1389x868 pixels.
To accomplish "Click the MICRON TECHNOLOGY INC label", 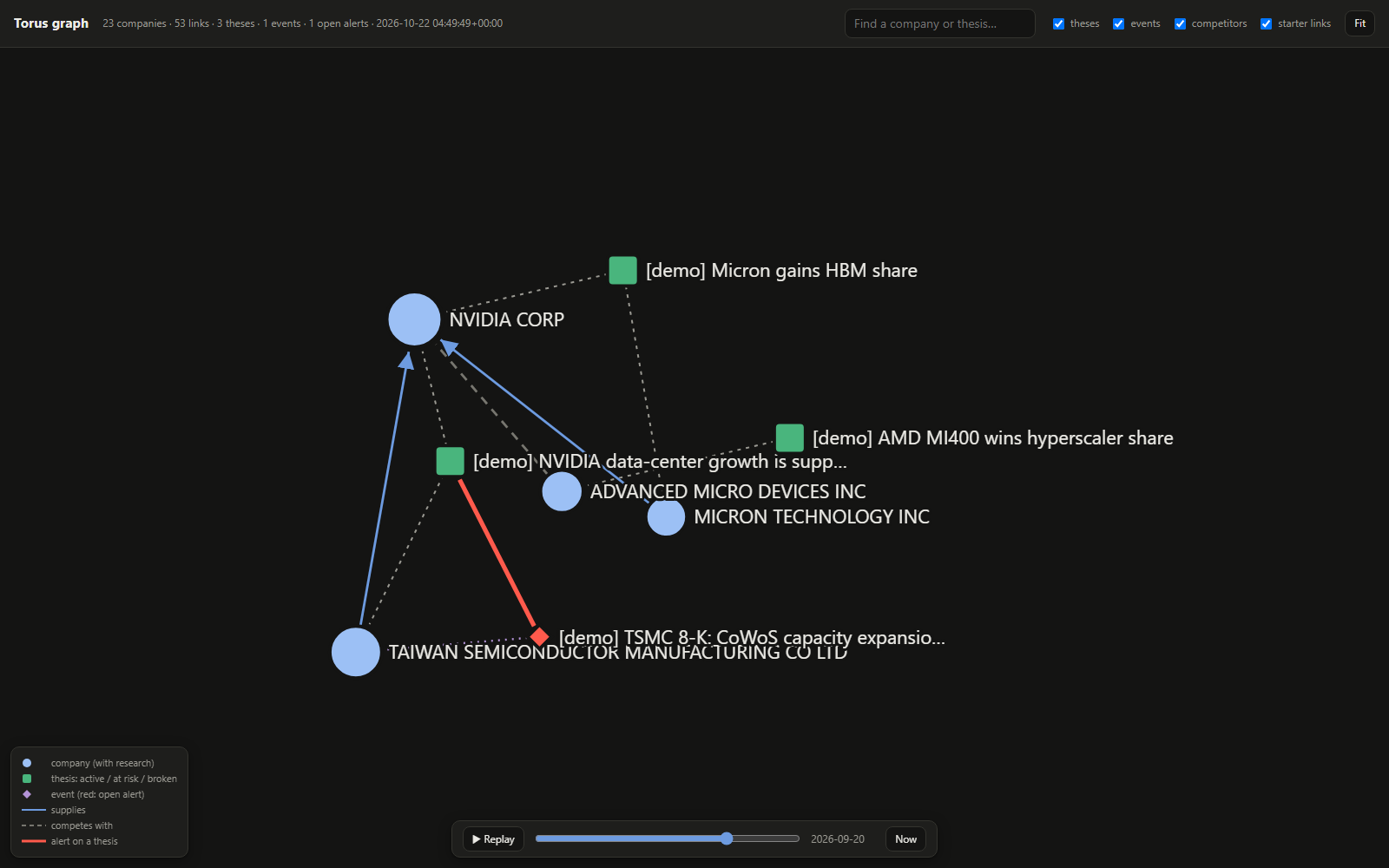I will 812,516.
